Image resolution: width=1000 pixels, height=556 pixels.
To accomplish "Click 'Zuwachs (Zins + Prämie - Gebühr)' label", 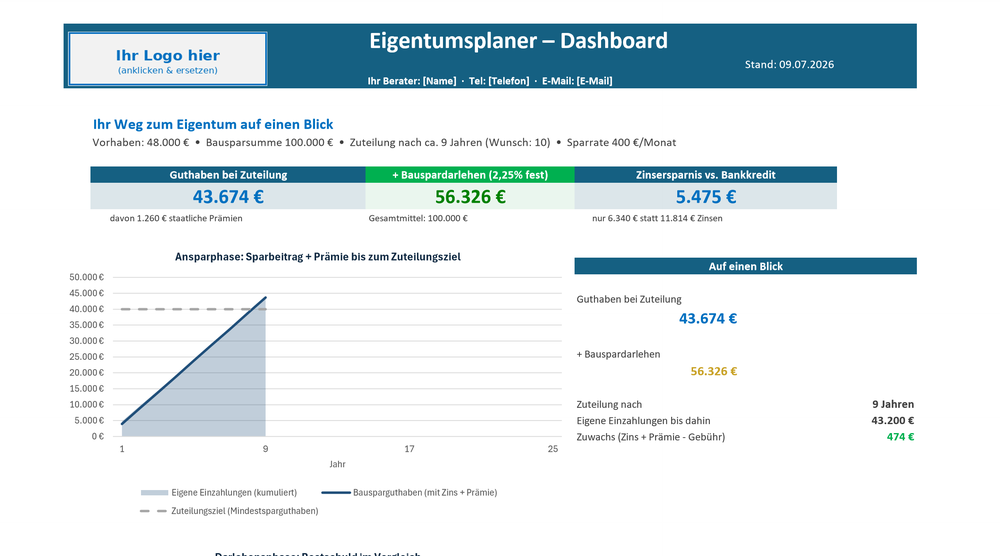I will coord(651,437).
